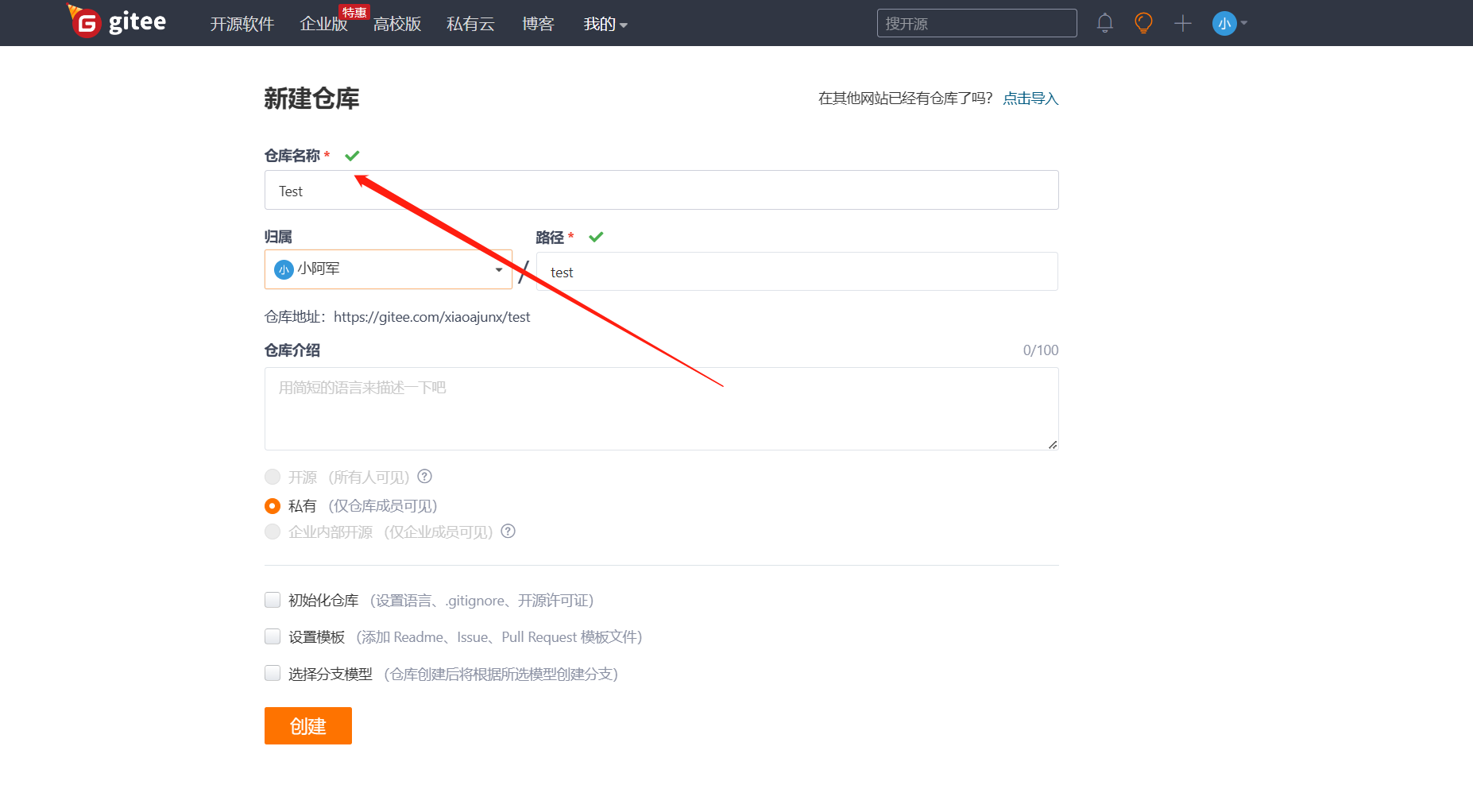Open the notifications bell icon
1473x812 pixels.
coord(1104,23)
